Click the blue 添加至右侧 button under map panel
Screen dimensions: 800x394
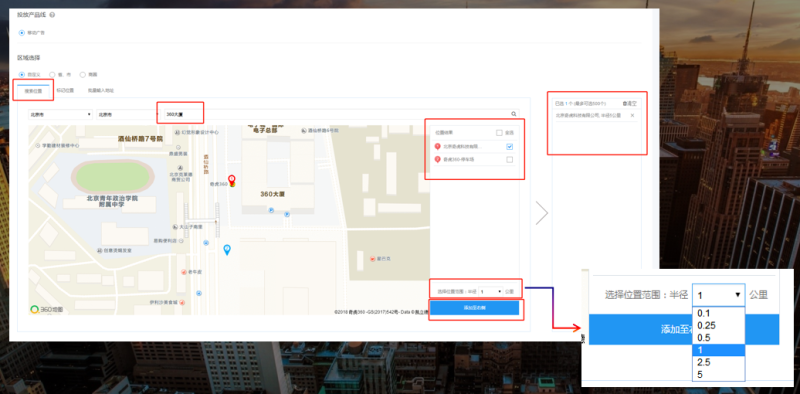point(474,308)
